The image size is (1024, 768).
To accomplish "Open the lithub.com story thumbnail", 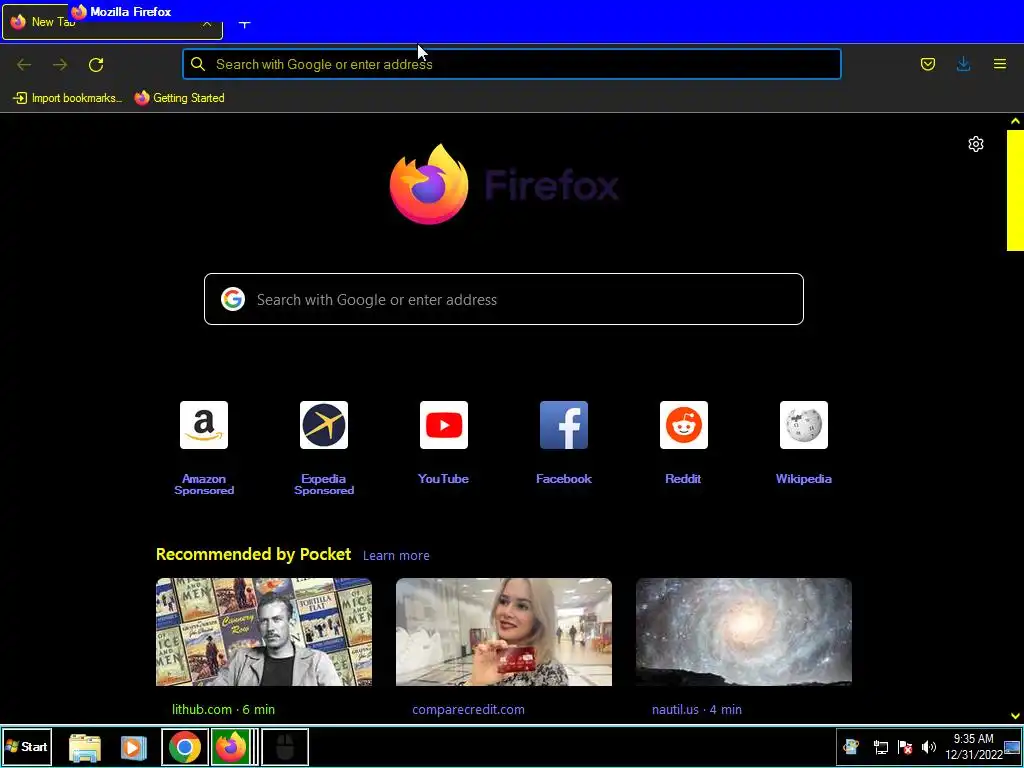I will pyautogui.click(x=264, y=632).
